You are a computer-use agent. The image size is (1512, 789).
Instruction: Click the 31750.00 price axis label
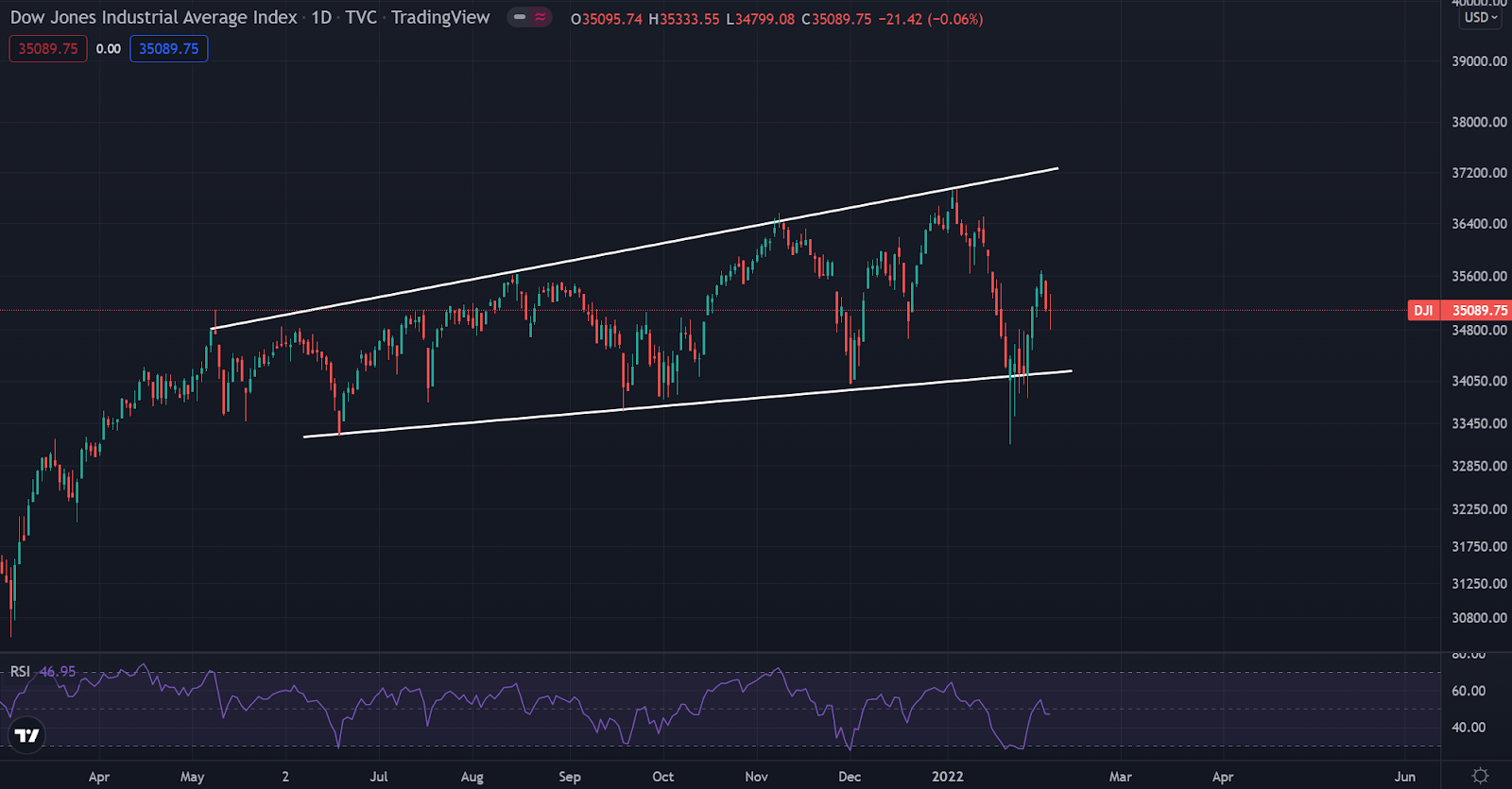point(1479,547)
